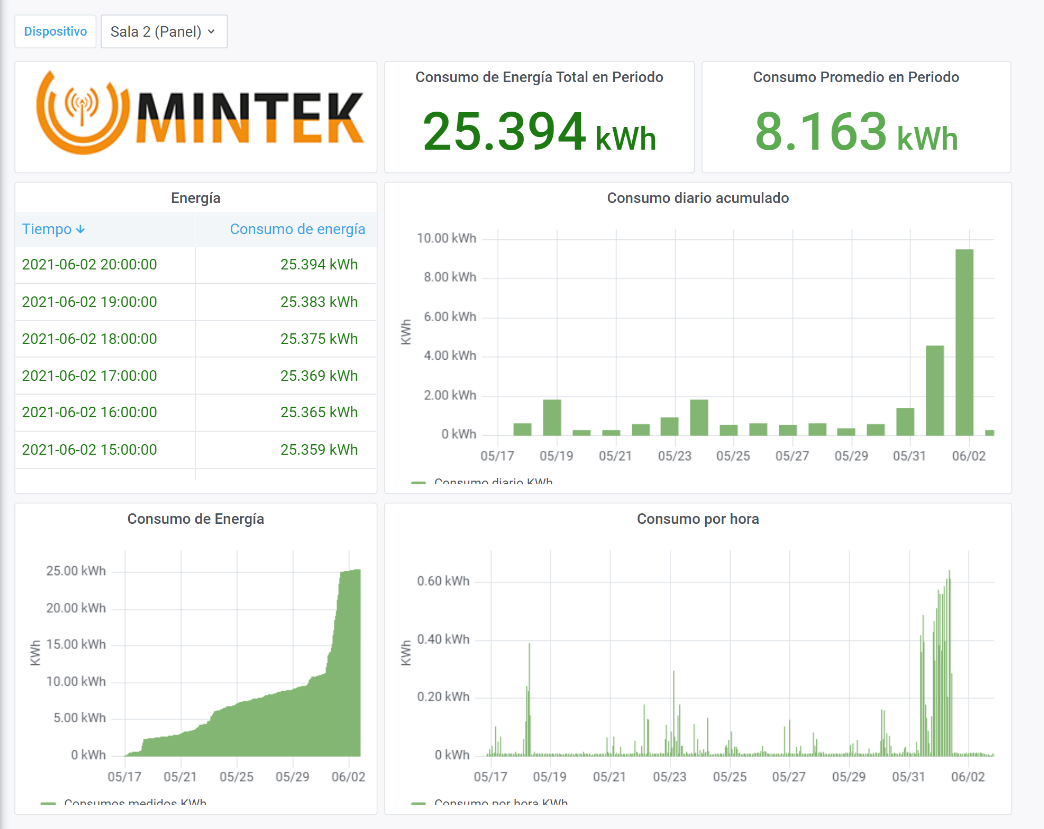This screenshot has height=829, width=1044.
Task: Open the panel menu for Consumo diario acumulado
Action: (x=697, y=198)
